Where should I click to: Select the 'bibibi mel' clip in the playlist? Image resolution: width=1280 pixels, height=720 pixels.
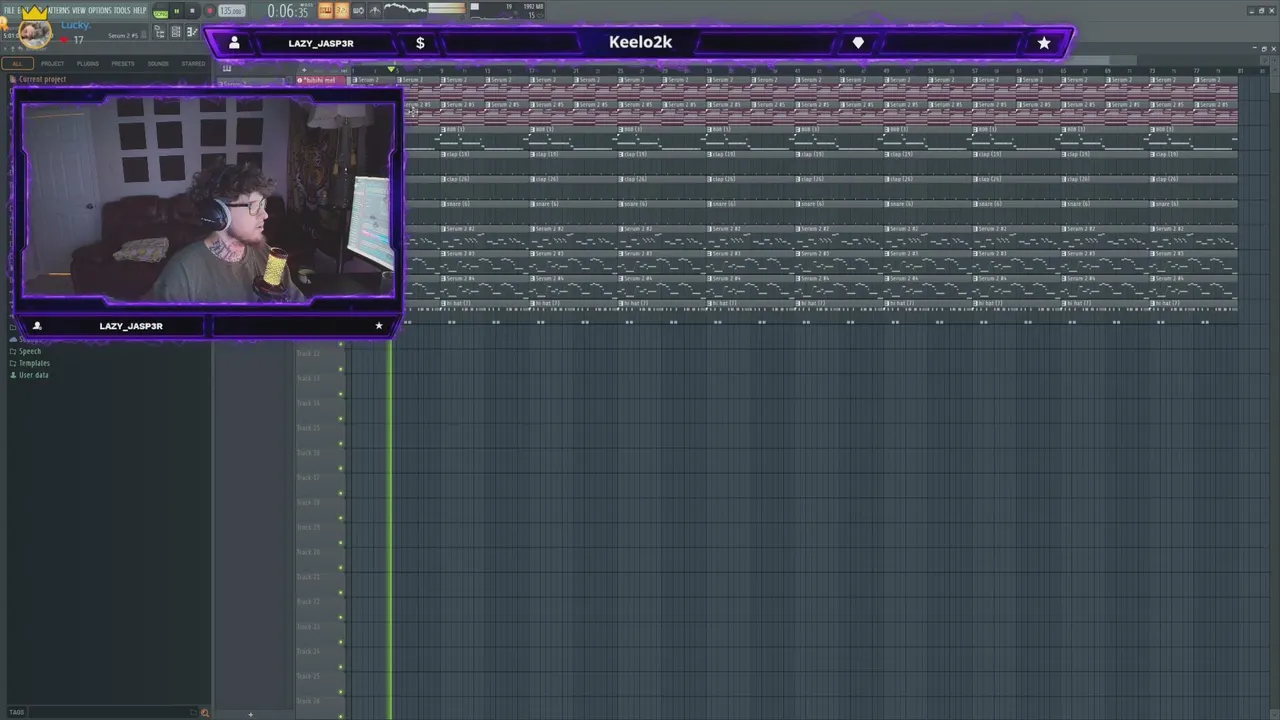pyautogui.click(x=322, y=80)
